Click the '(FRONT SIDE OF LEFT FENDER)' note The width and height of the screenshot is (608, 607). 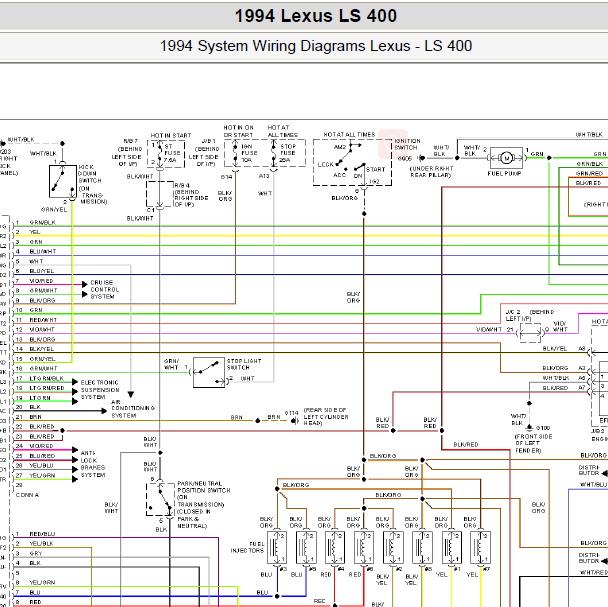point(533,443)
